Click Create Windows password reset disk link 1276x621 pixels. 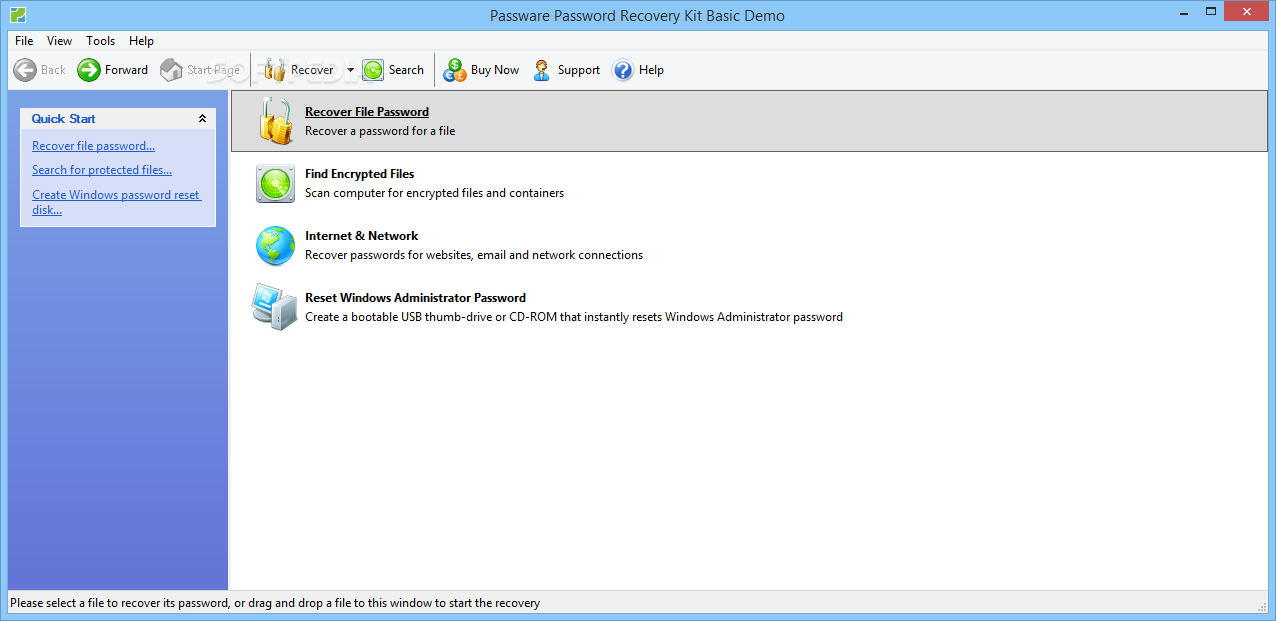tap(116, 202)
